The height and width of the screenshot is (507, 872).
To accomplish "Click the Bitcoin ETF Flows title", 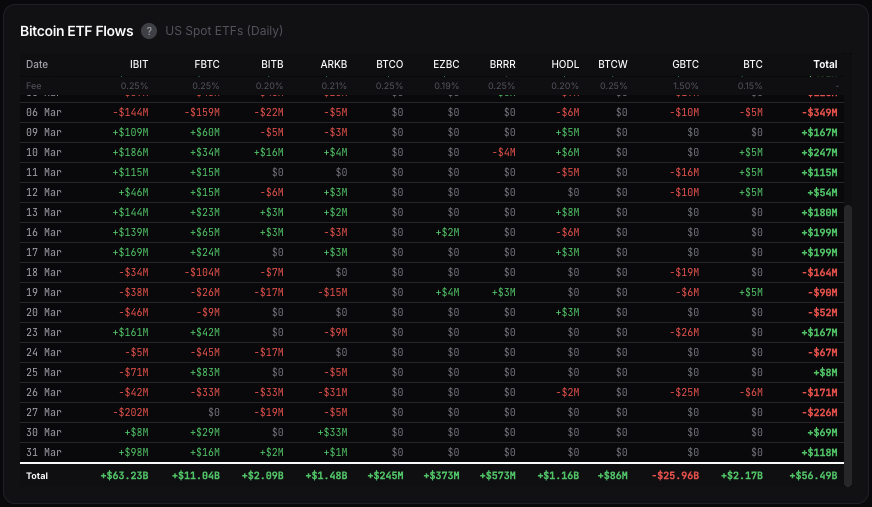I will [77, 31].
